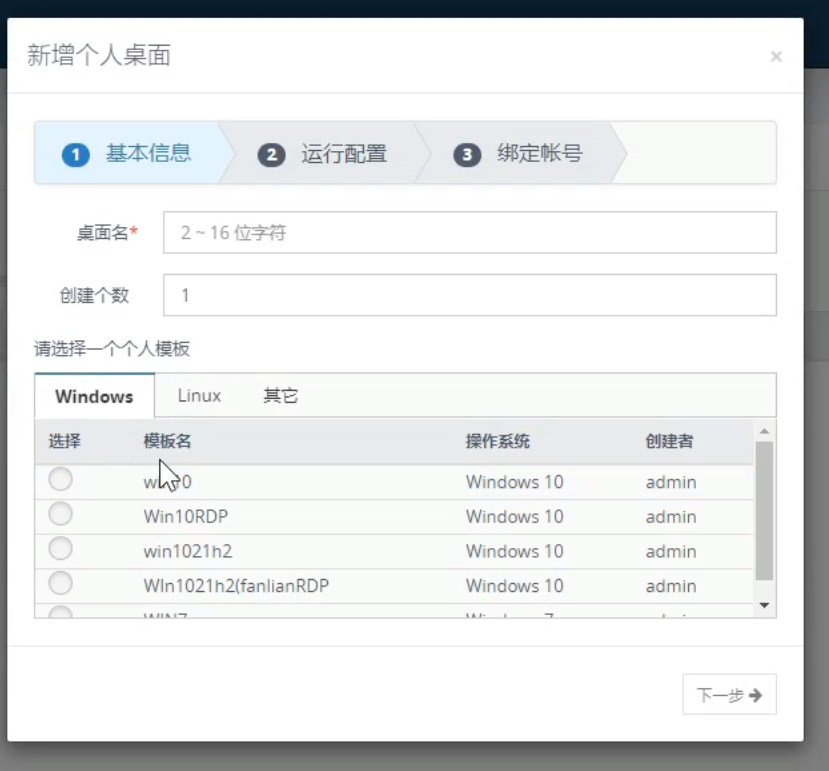This screenshot has height=771, width=829.
Task: Go to step 2 运行配置
Action: 323,154
